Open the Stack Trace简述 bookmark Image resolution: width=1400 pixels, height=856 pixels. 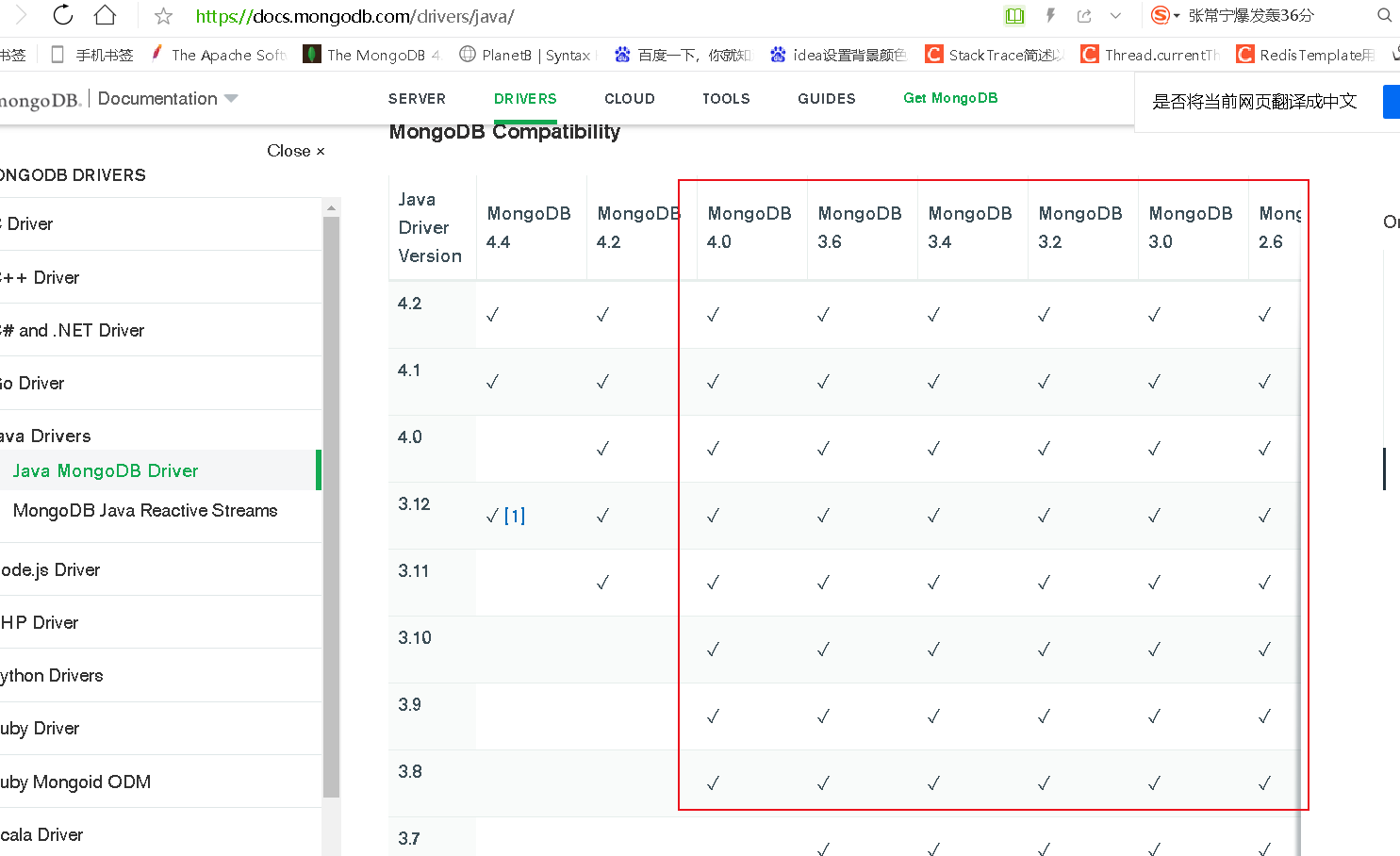click(994, 55)
